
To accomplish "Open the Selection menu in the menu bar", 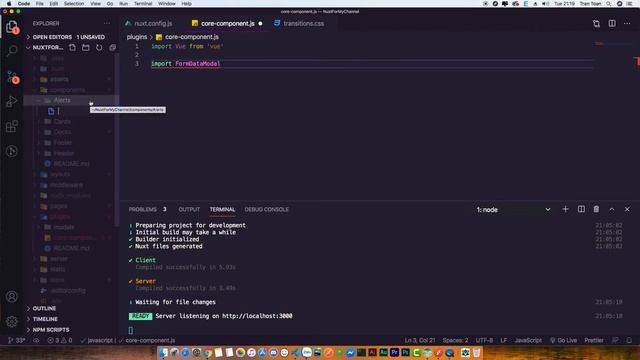I will click(74, 4).
